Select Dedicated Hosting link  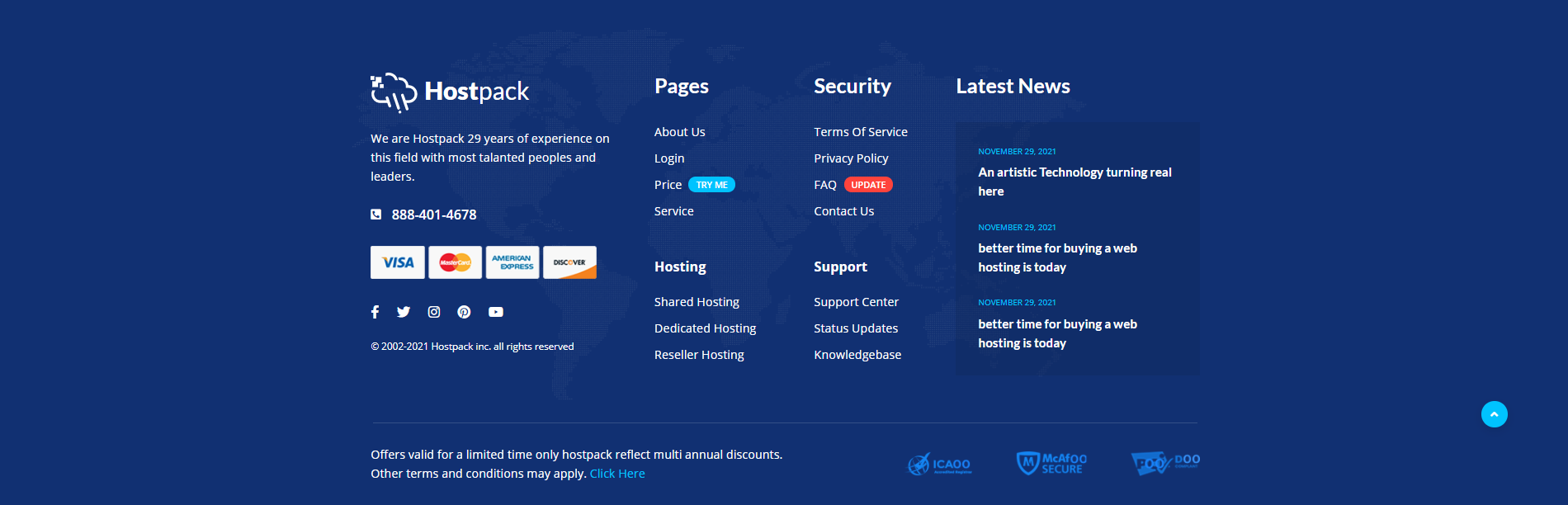(x=705, y=328)
